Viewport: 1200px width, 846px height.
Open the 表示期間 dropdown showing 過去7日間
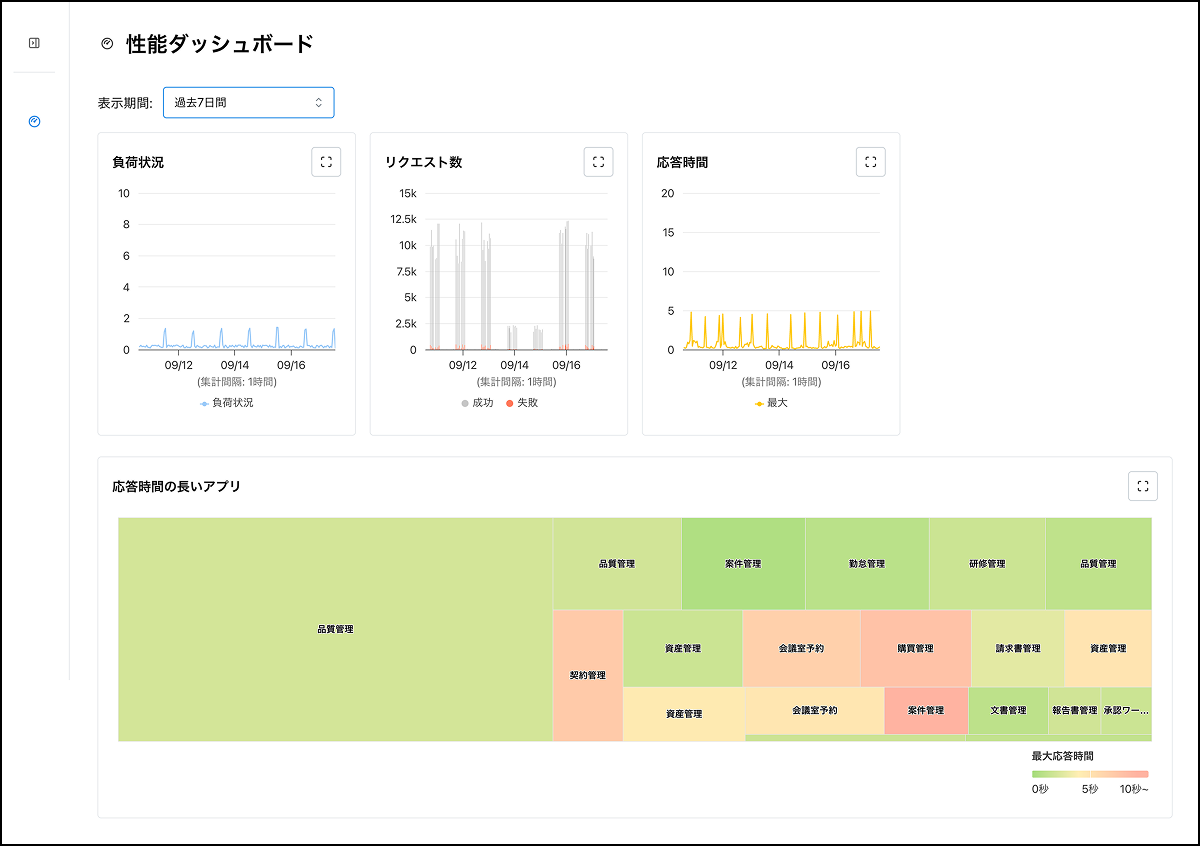[x=248, y=102]
